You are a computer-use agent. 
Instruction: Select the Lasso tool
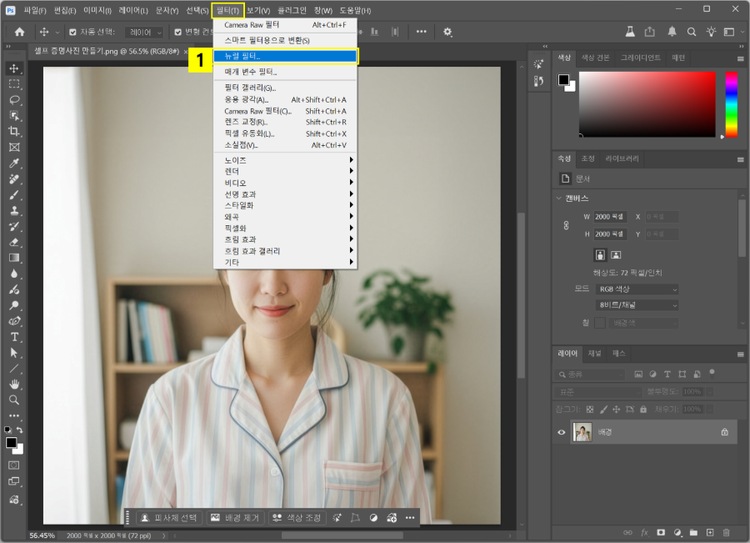pos(14,100)
